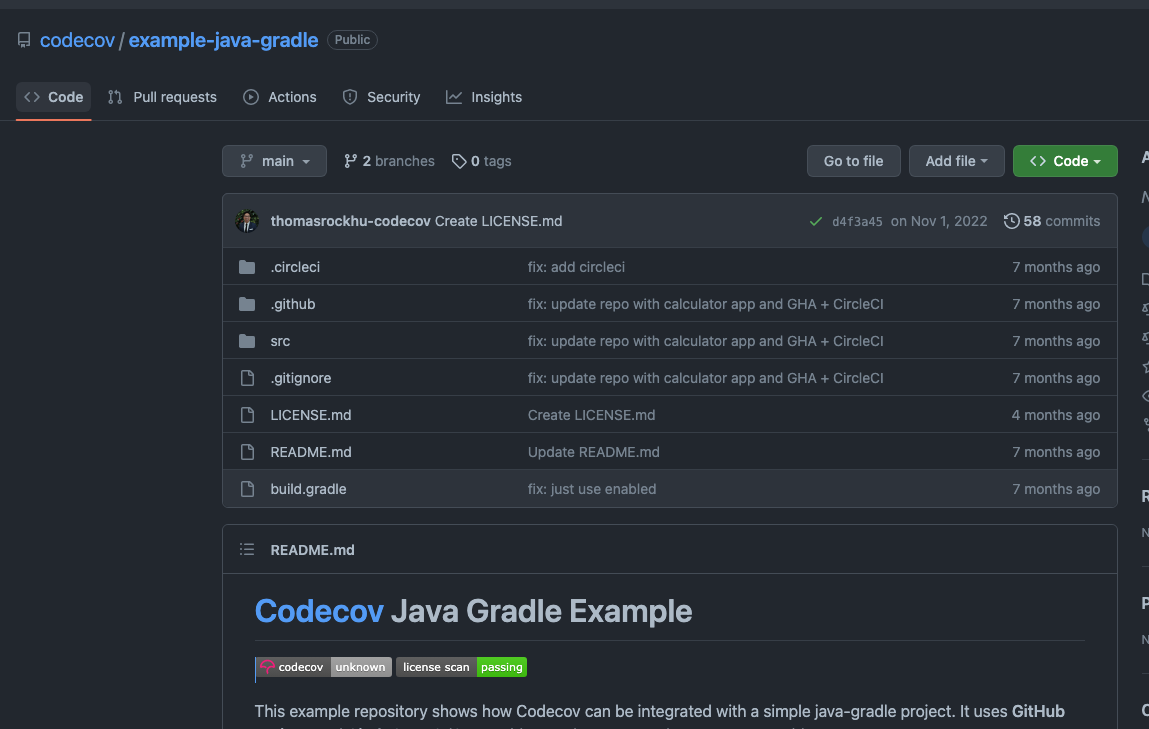Click the LICENSE.md file icon
The image size is (1149, 729).
(248, 415)
